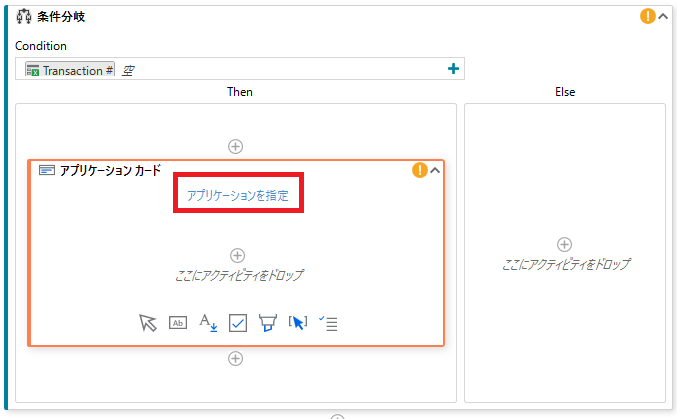This screenshot has height=419, width=677.
Task: Add the Check/Uncheck activity using the checkbox icon
Action: (238, 323)
